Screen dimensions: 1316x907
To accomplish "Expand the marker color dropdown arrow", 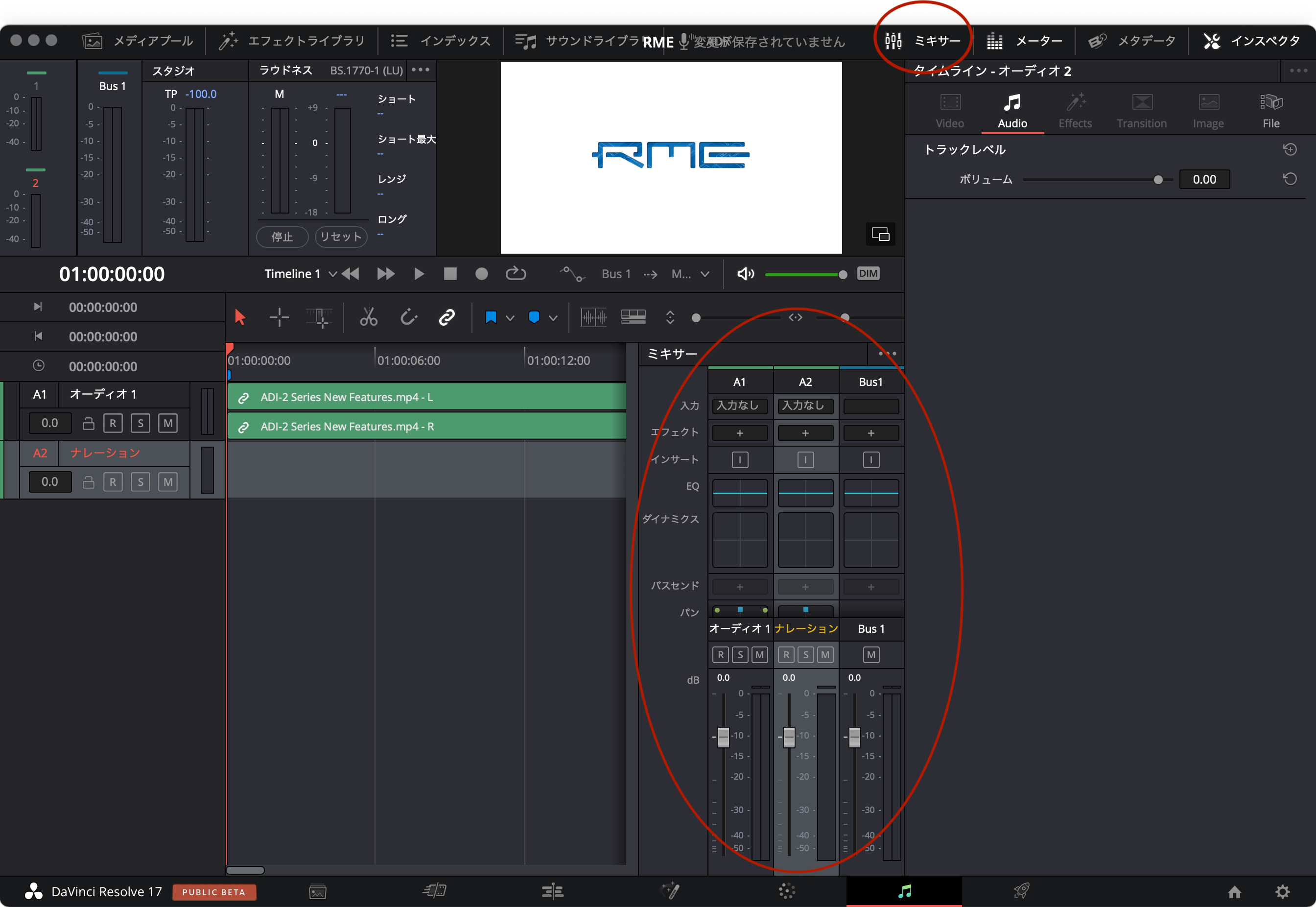I will [553, 318].
